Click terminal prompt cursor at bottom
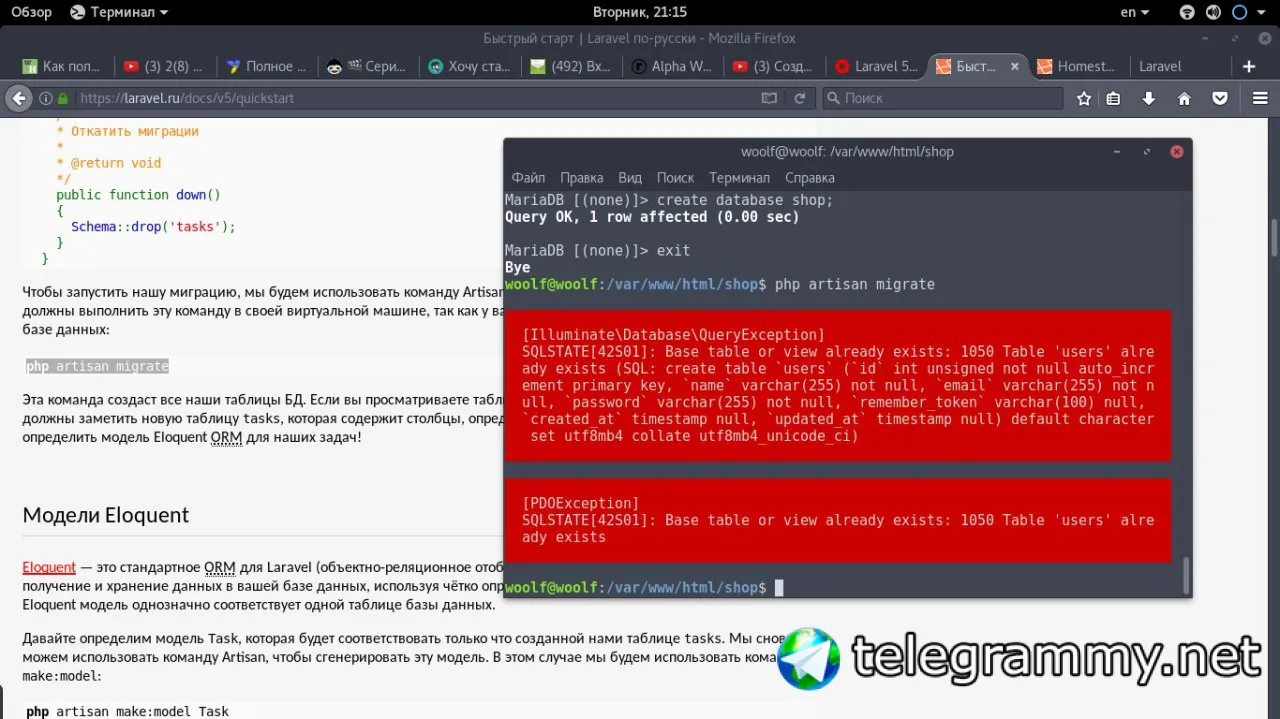The height and width of the screenshot is (719, 1280). pyautogui.click(x=779, y=588)
